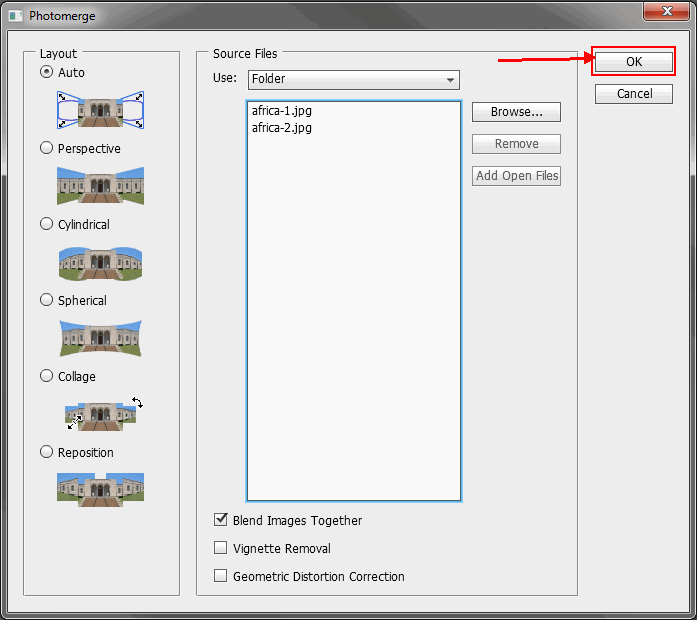697x620 pixels.
Task: Click the Auto layout preview icon
Action: tap(100, 109)
